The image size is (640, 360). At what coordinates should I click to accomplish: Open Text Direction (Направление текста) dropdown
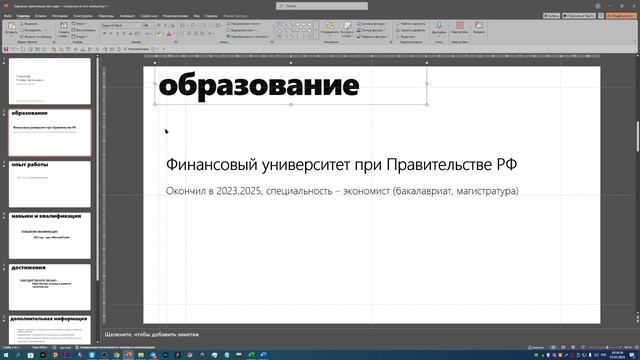click(x=244, y=24)
